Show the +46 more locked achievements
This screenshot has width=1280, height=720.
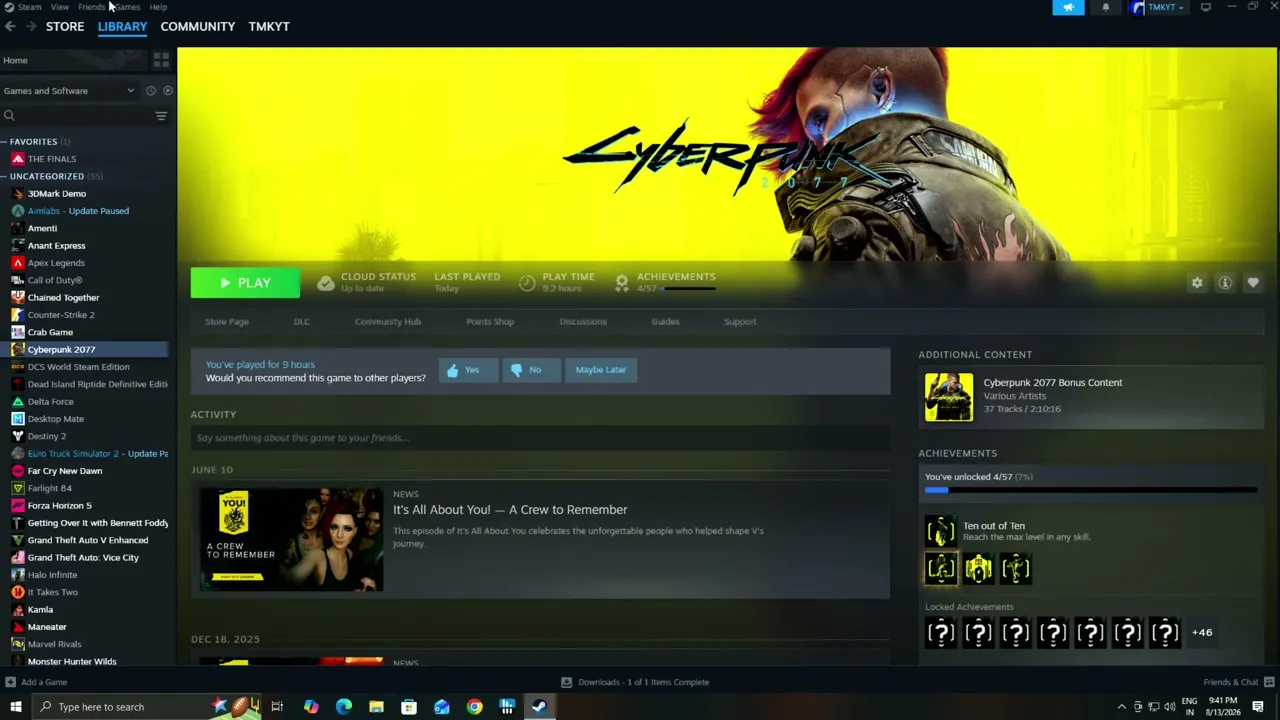1202,632
